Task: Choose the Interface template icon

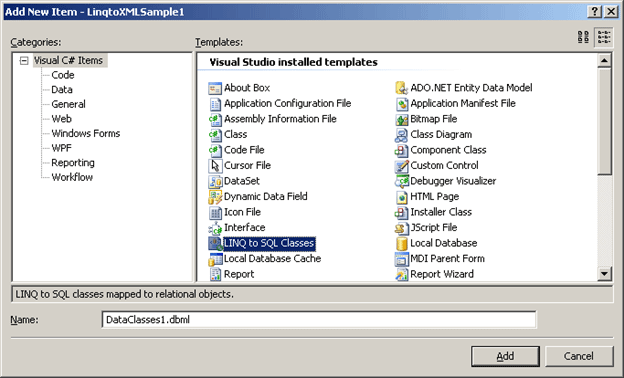Action: [x=215, y=228]
